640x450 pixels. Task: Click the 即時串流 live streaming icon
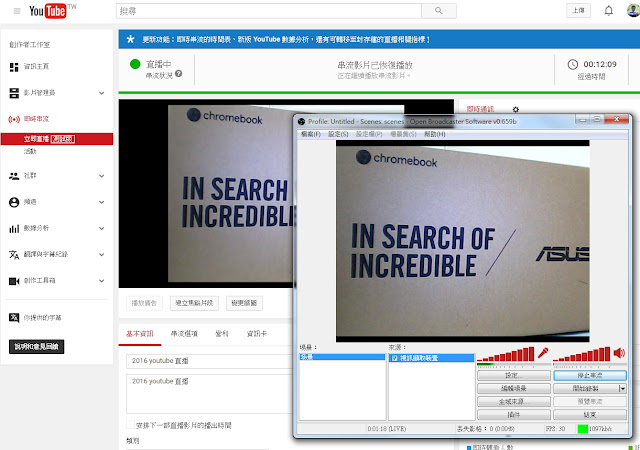pos(14,119)
